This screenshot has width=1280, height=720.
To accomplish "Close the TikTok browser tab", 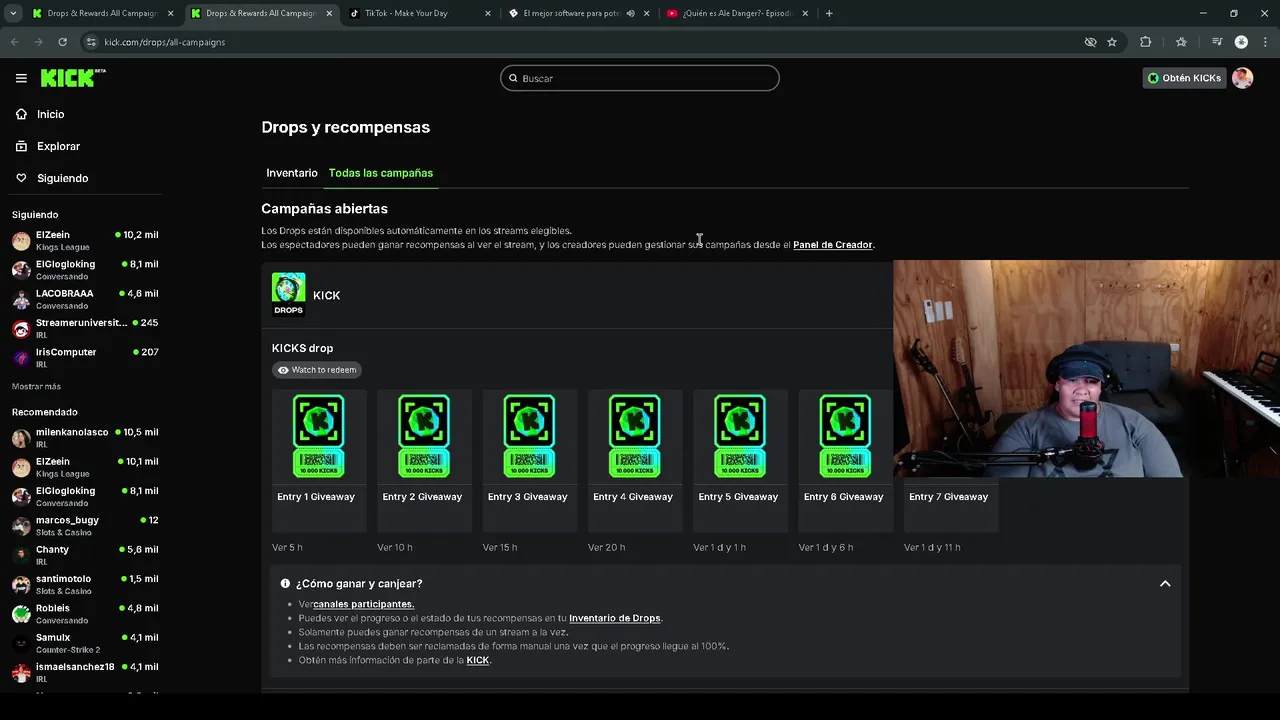I will [x=488, y=13].
